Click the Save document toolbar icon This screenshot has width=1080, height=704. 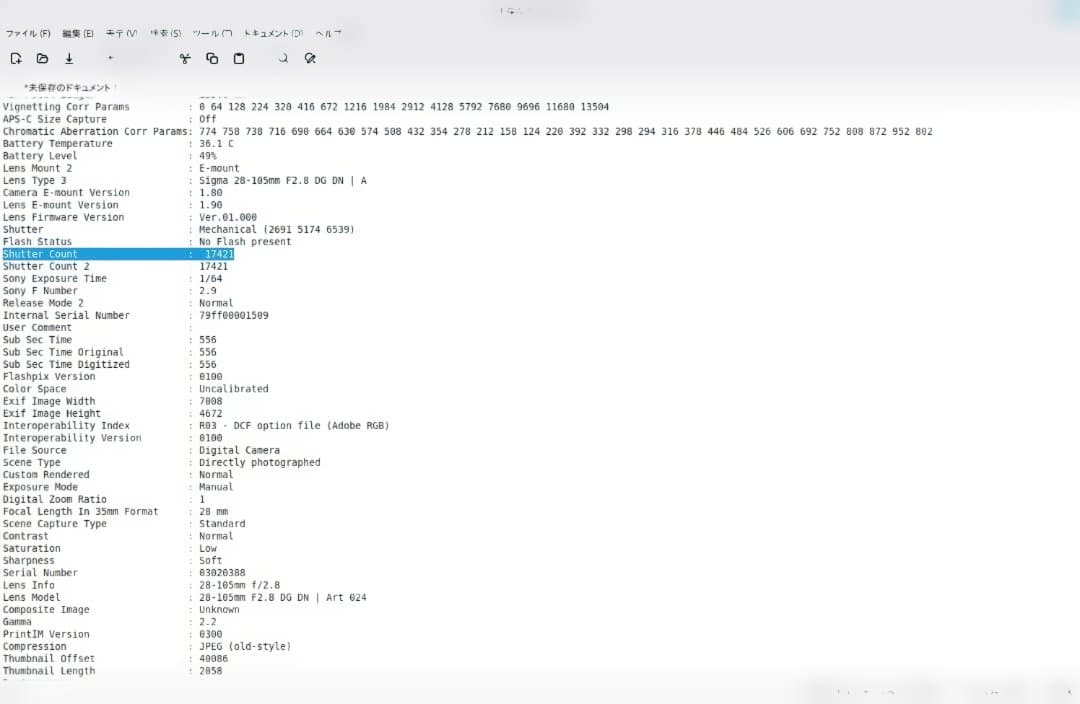(x=69, y=59)
